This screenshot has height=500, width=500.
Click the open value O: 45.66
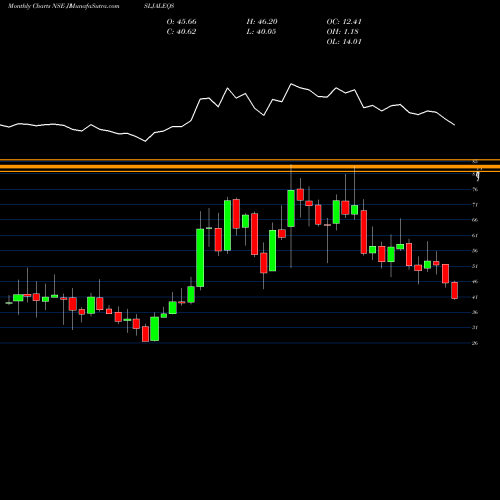pos(181,22)
